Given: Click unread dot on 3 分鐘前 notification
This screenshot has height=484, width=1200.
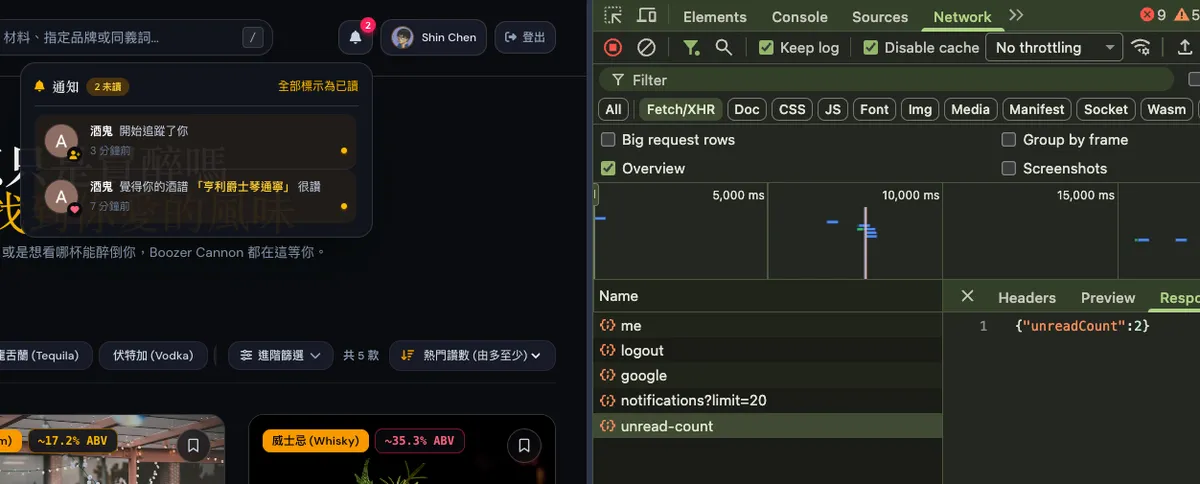Looking at the screenshot, I should coord(344,151).
